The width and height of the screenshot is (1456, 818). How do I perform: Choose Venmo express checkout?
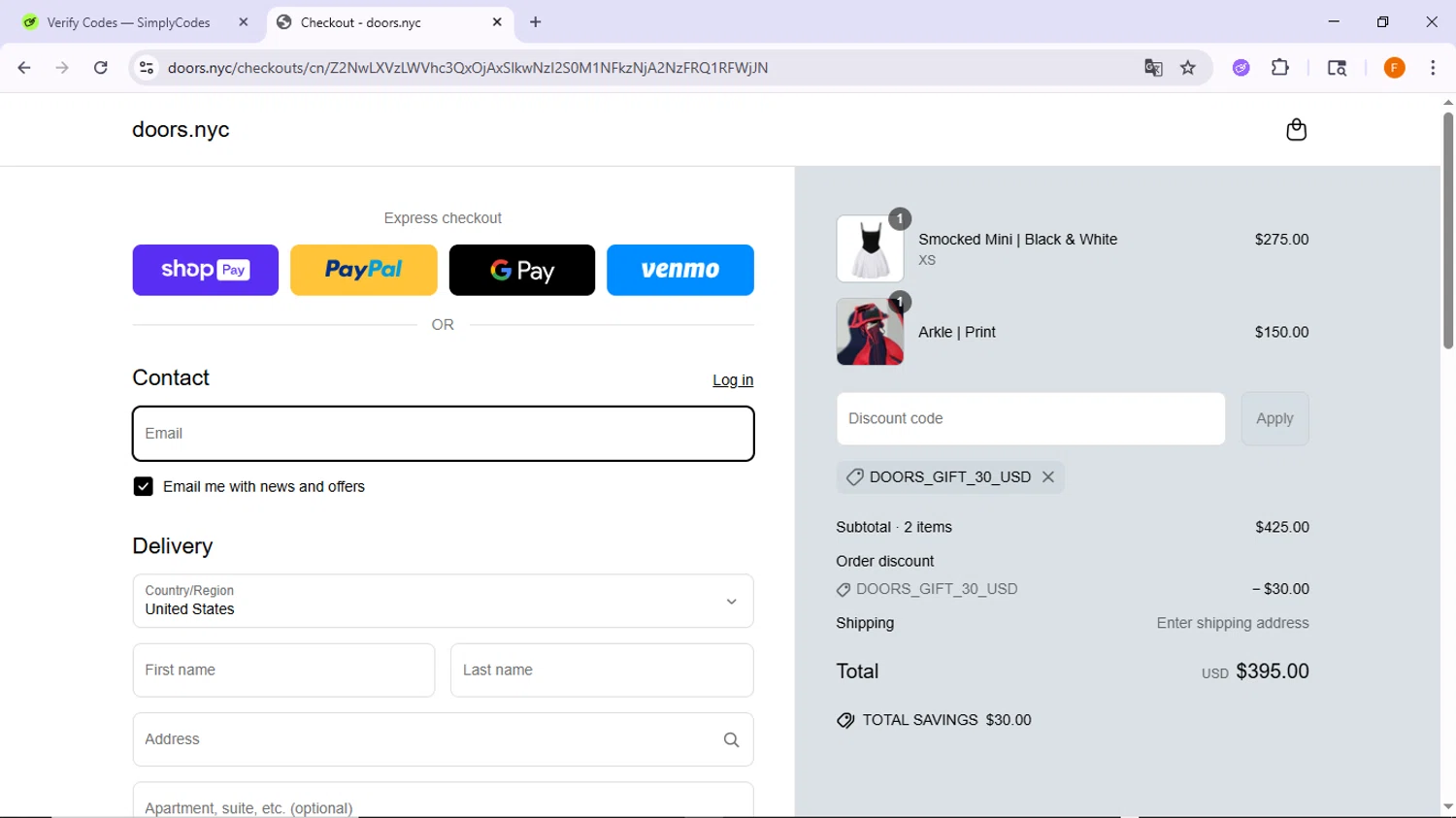point(680,270)
